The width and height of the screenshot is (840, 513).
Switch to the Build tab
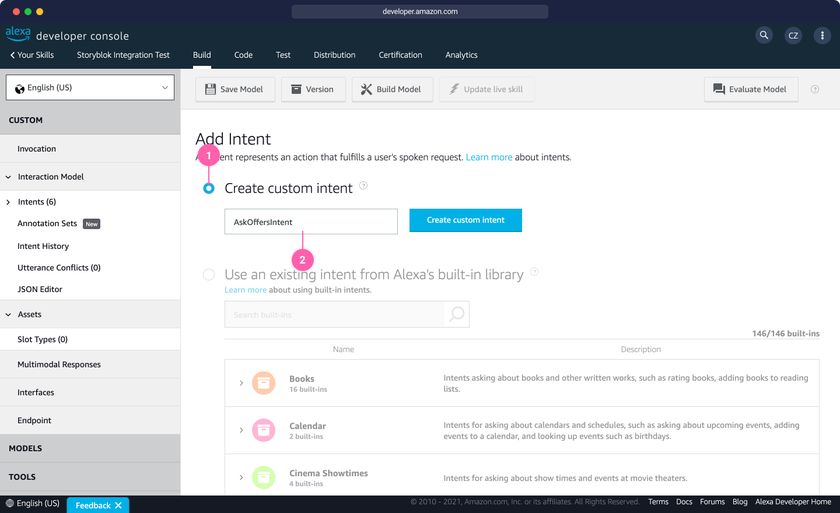(x=202, y=55)
